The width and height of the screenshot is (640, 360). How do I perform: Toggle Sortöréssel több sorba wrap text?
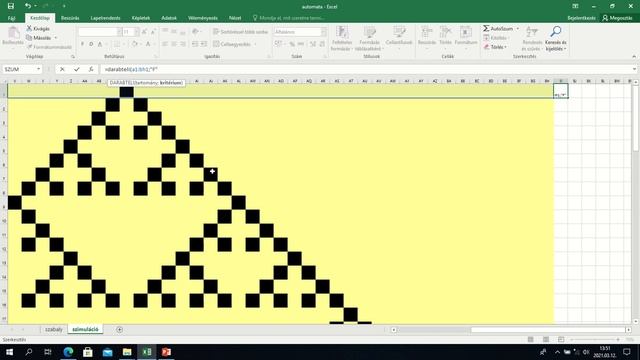240,32
